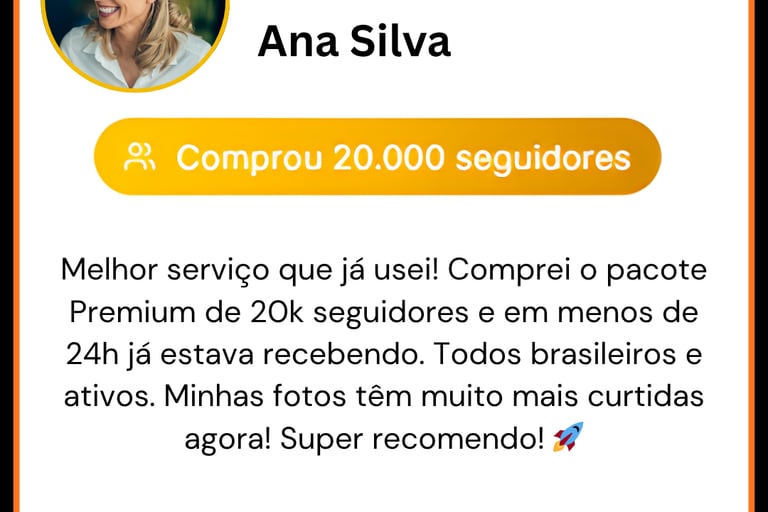Click the word agora! in last line

228,440
